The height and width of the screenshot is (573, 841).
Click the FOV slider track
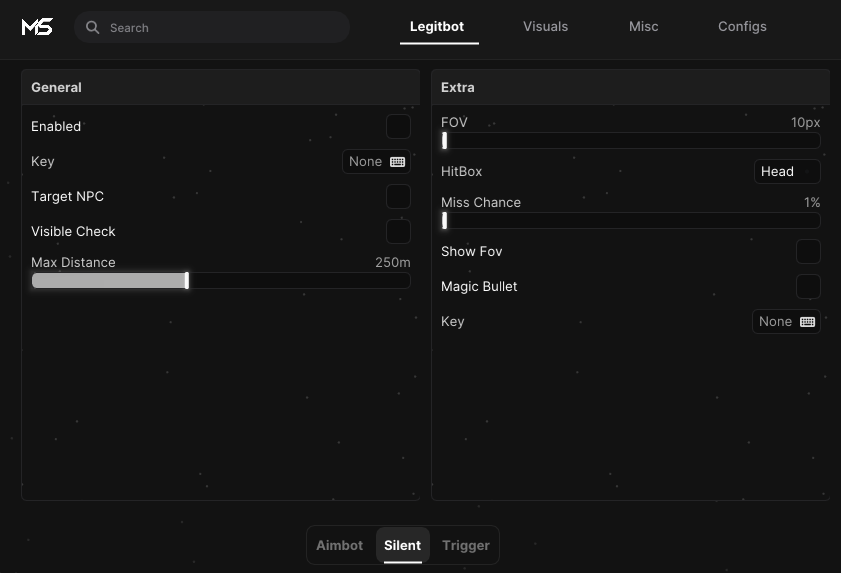pos(631,141)
